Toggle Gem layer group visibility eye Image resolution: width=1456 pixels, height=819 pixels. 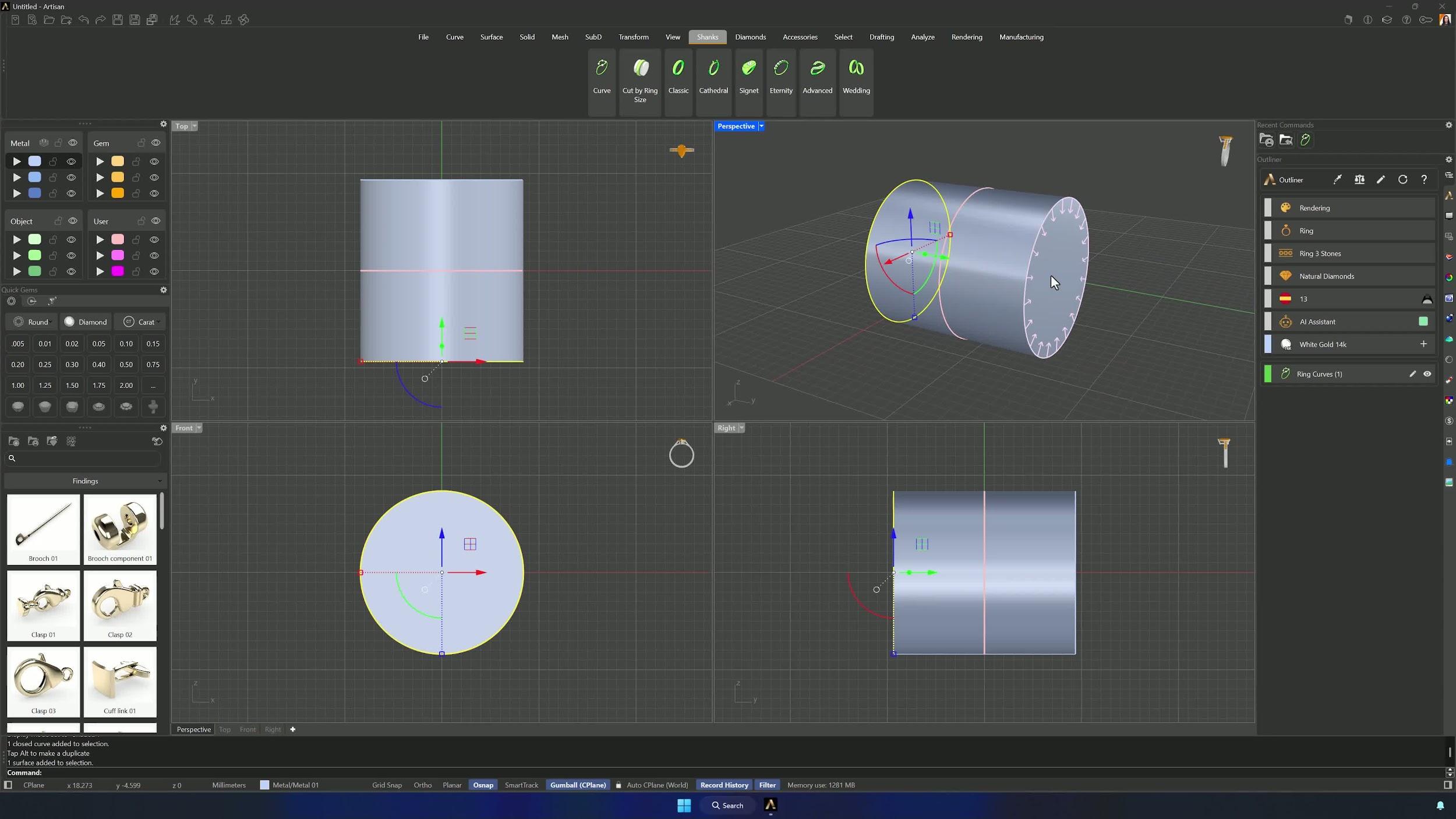point(156,143)
